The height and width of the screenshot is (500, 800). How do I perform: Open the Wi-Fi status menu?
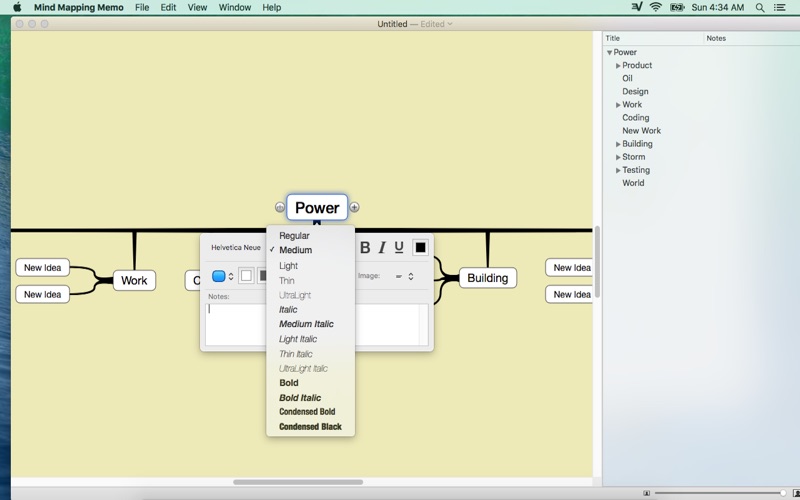point(656,7)
